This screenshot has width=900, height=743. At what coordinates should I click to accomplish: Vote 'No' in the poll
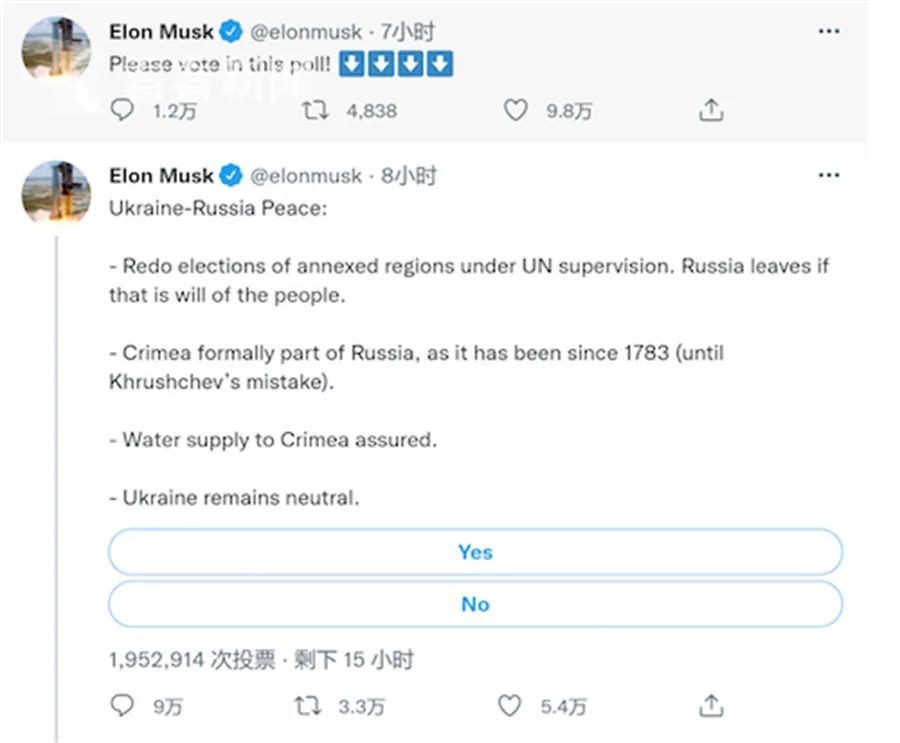pos(475,604)
